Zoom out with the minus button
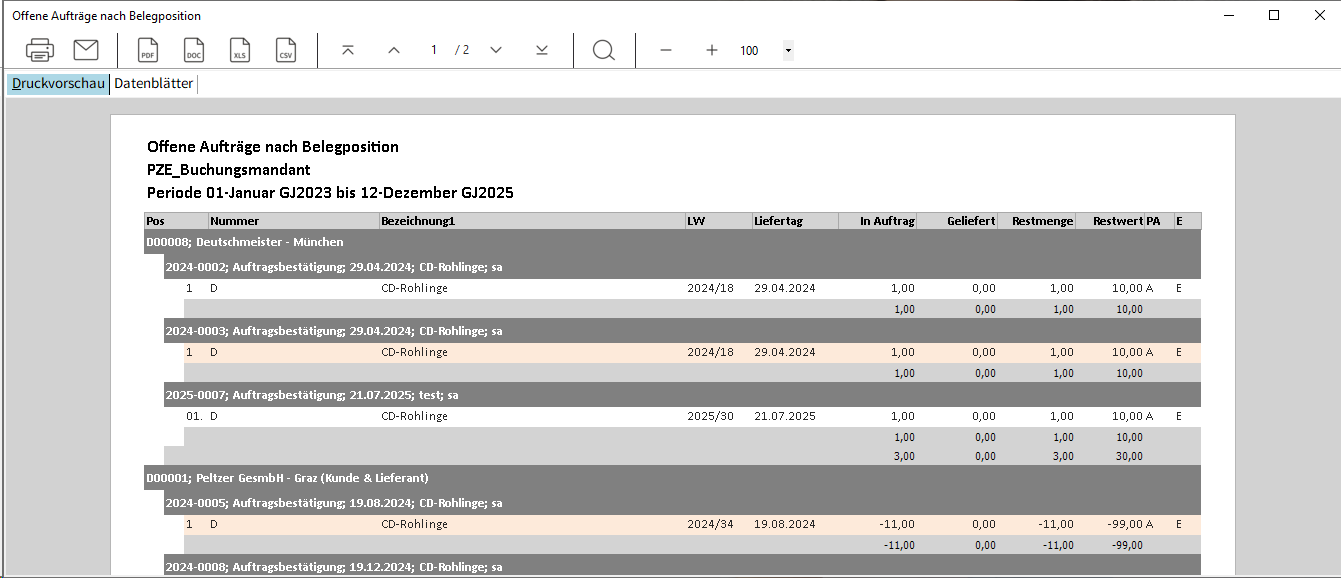 (666, 50)
